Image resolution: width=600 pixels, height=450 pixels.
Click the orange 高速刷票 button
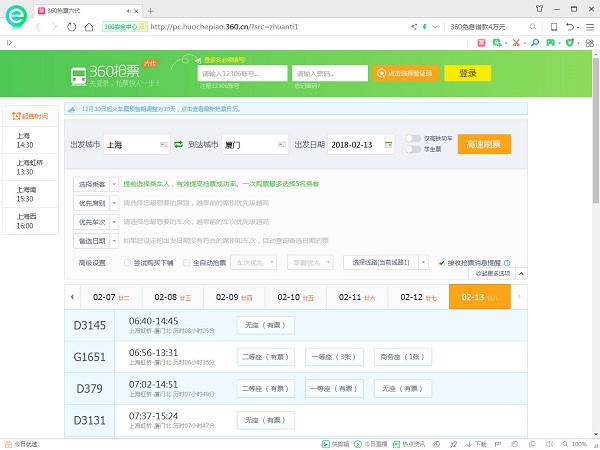coord(484,144)
